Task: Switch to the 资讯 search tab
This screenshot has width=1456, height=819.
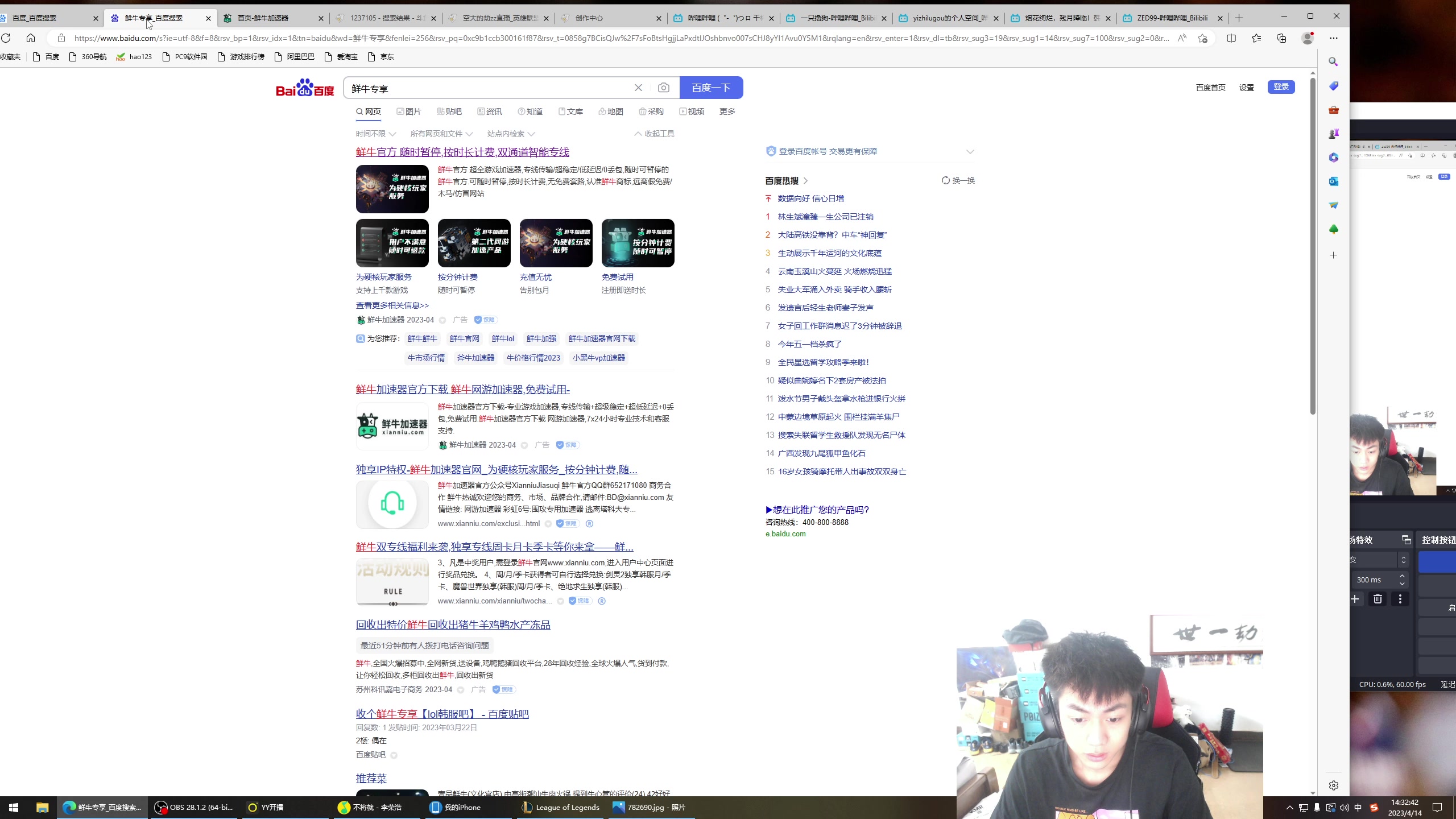Action: [490, 111]
